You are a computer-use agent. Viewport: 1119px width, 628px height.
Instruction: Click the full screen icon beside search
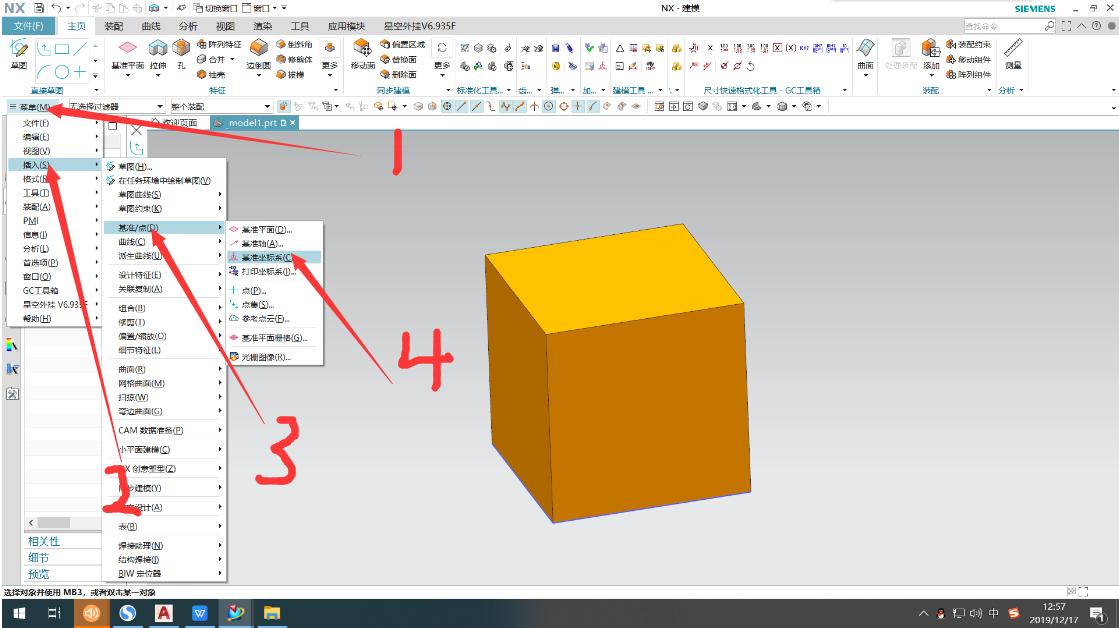(x=1066, y=26)
